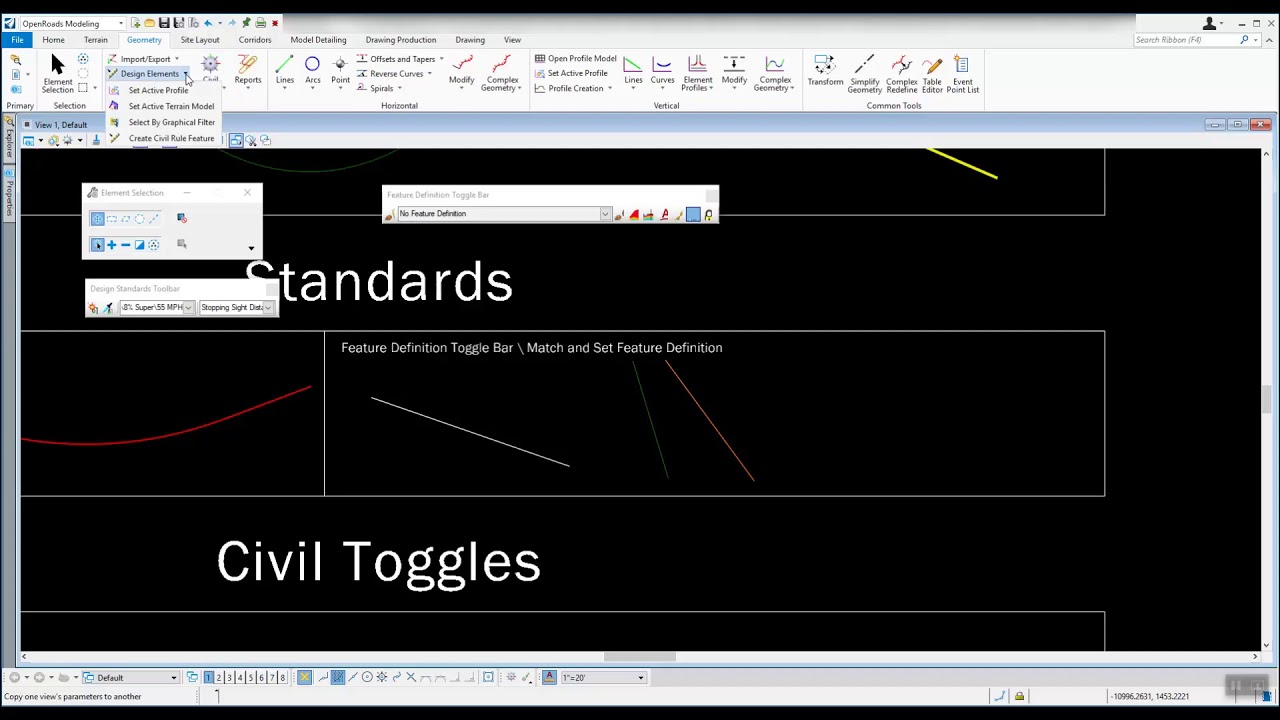Switch to the Model Detailing ribbon tab
This screenshot has width=1280, height=720.
click(x=318, y=40)
